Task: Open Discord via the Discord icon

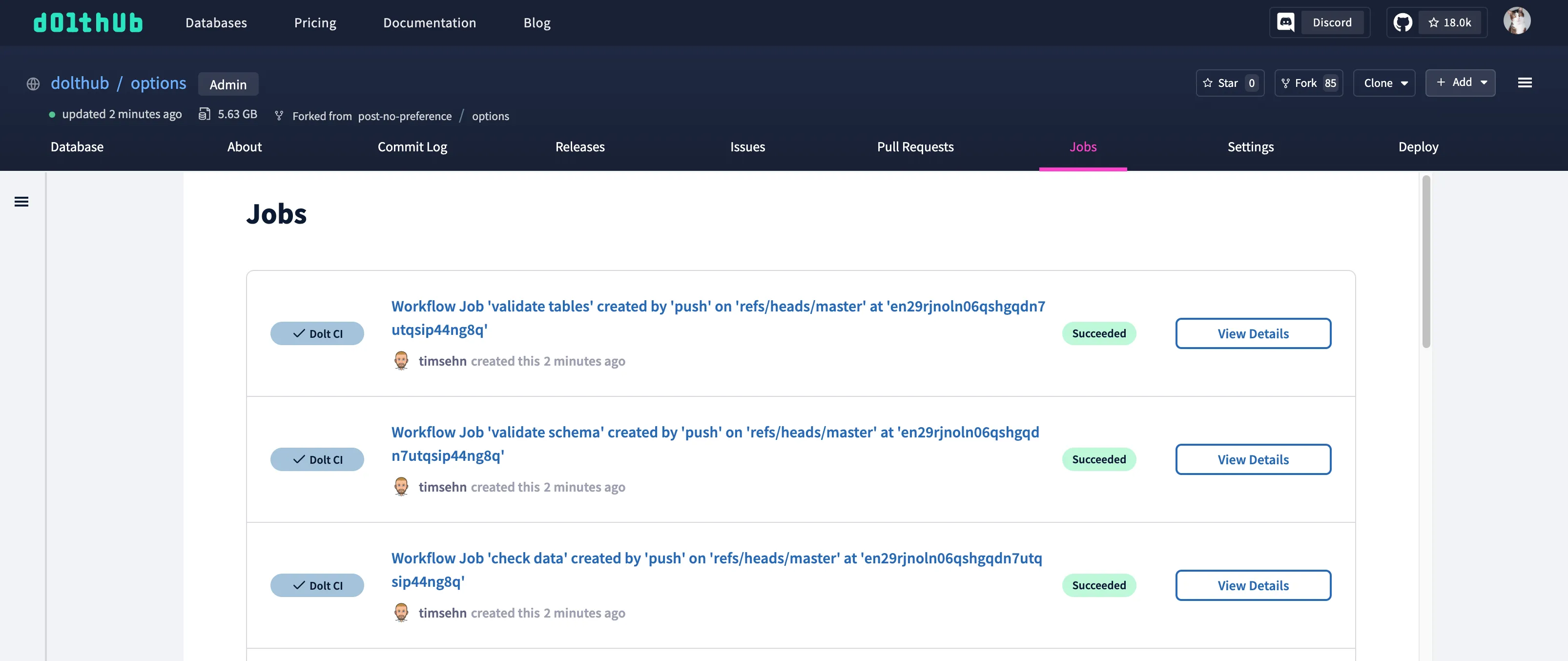Action: pos(1286,22)
